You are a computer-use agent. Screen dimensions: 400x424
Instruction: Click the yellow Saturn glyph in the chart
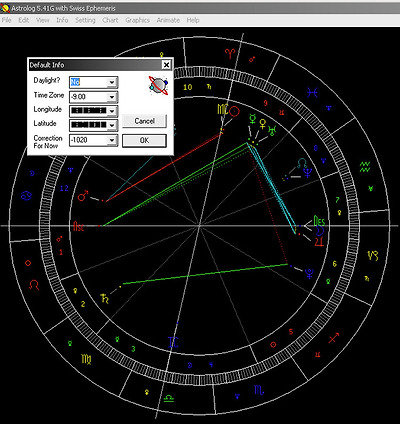coord(105,298)
